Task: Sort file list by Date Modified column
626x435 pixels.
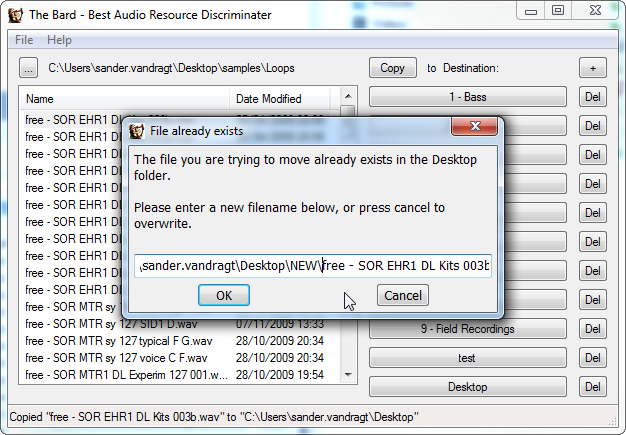Action: tap(279, 99)
